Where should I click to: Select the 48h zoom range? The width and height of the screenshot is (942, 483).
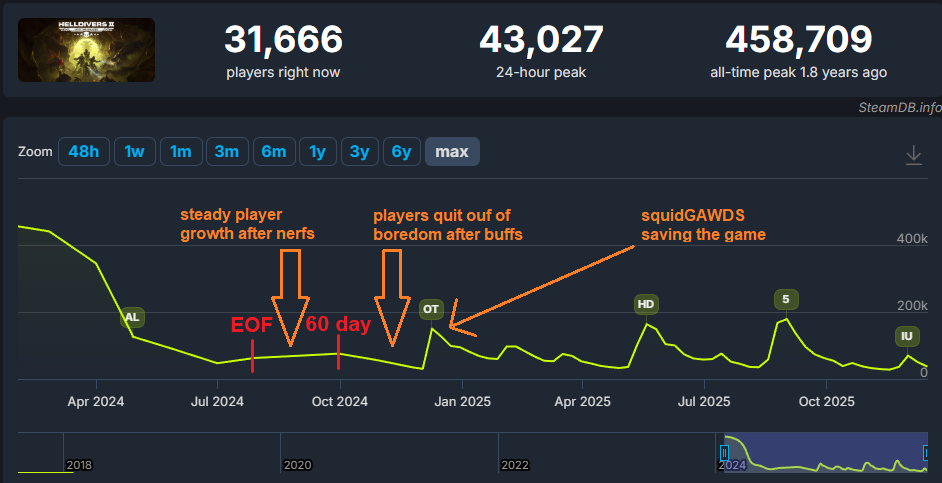click(x=84, y=151)
